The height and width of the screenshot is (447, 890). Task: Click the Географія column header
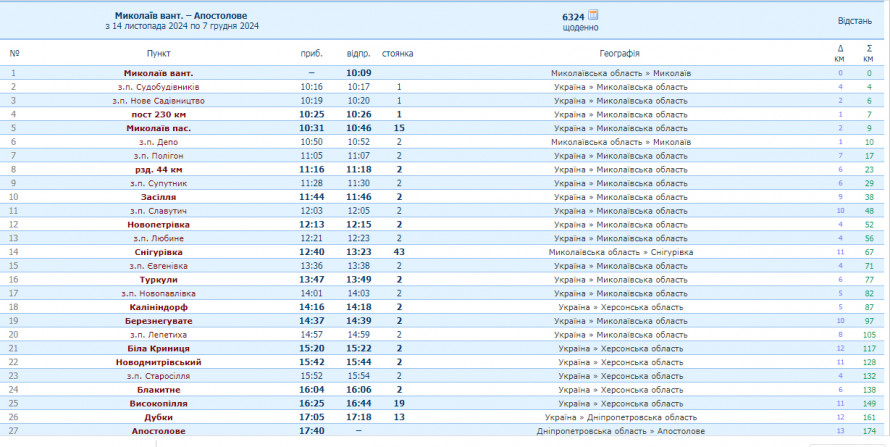620,53
